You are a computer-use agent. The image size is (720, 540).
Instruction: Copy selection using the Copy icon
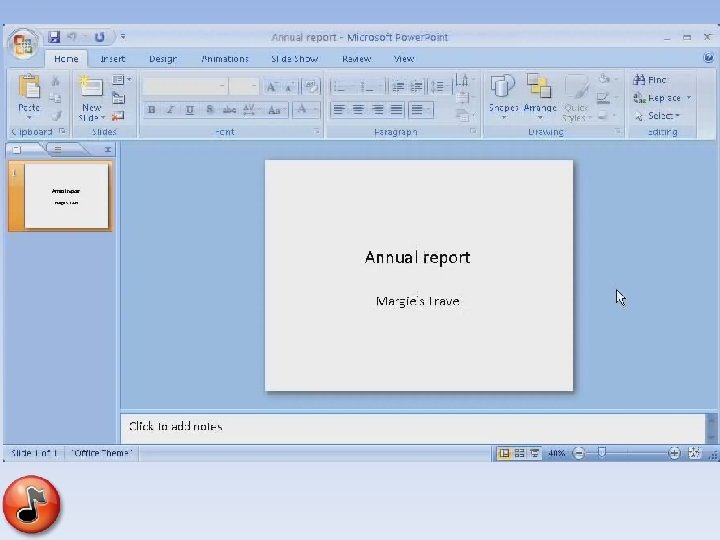(x=56, y=98)
